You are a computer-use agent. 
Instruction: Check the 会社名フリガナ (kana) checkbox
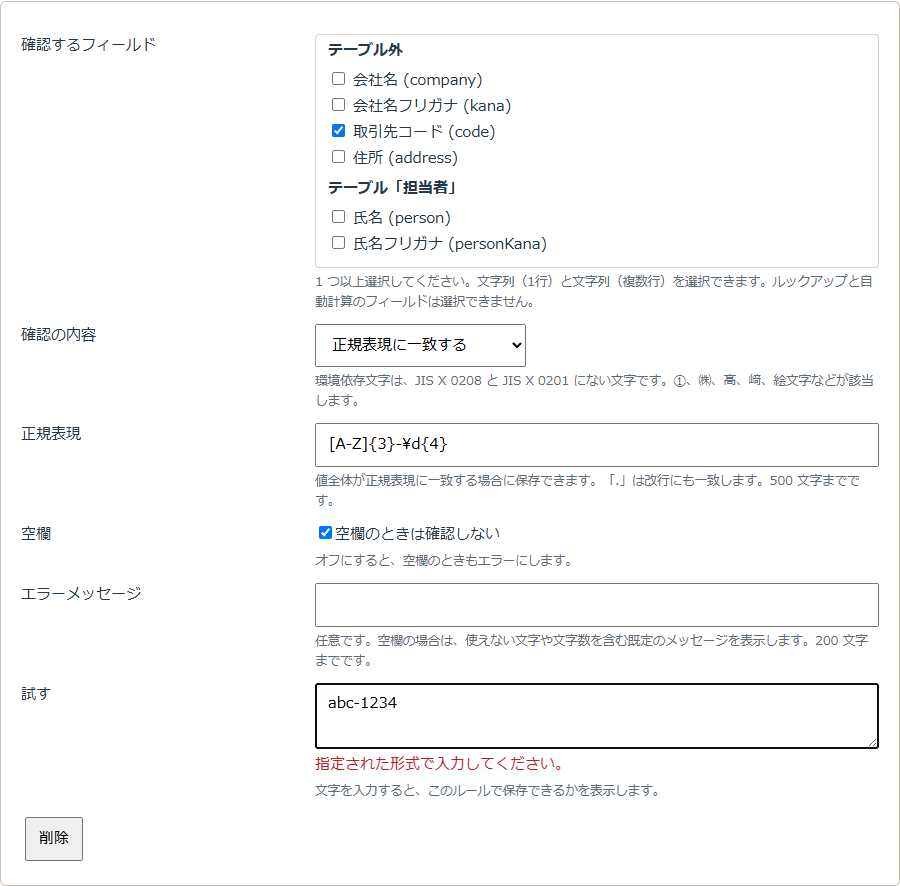pos(339,104)
